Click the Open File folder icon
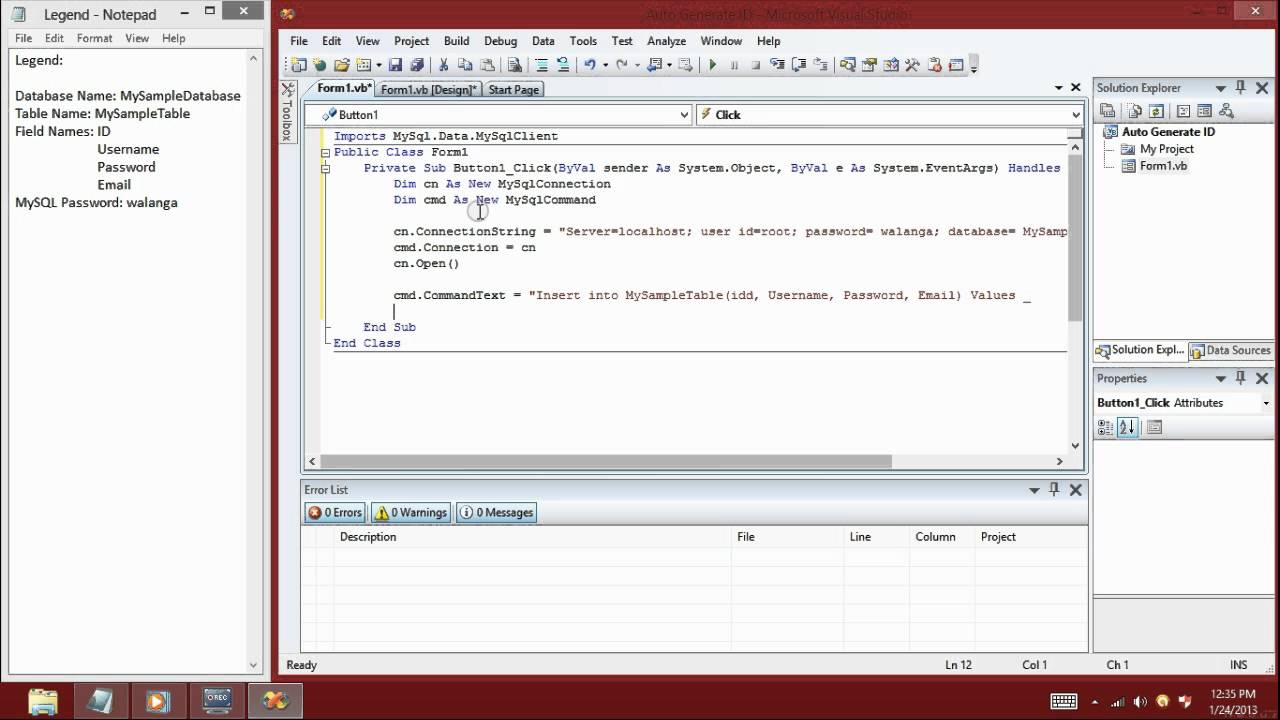Viewport: 1280px width, 720px height. (341, 65)
